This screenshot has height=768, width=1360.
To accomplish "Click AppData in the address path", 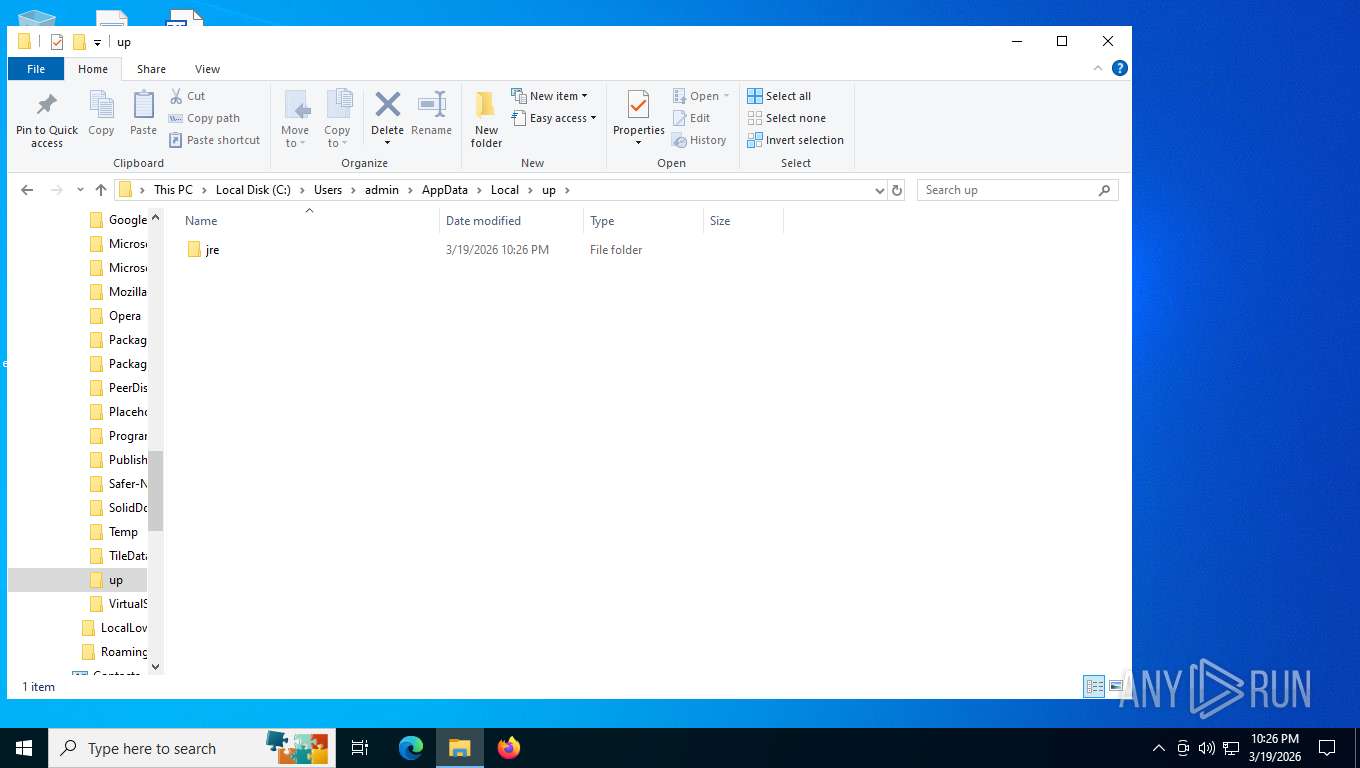I will (x=445, y=190).
